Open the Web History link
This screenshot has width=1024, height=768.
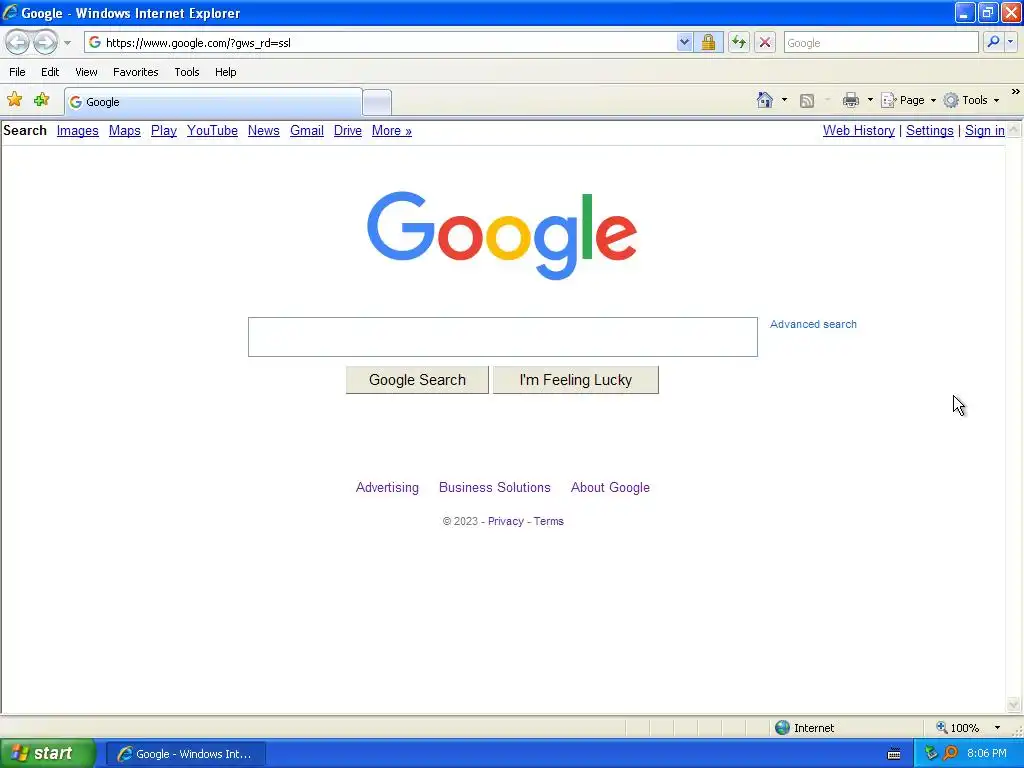click(x=859, y=131)
